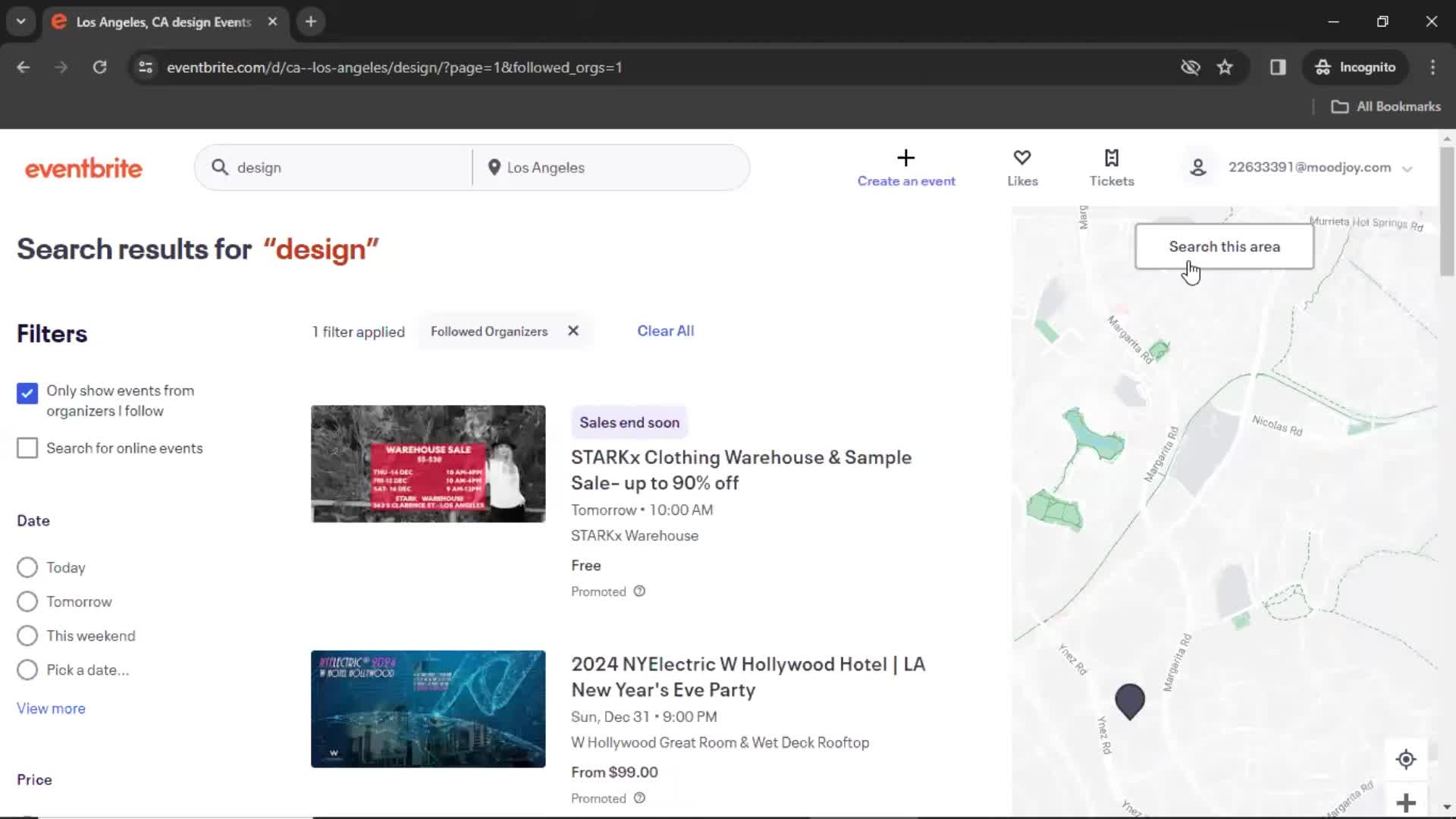
Task: Click the Sun, Dec 31 • 9:00 PM text
Action: [x=644, y=717]
